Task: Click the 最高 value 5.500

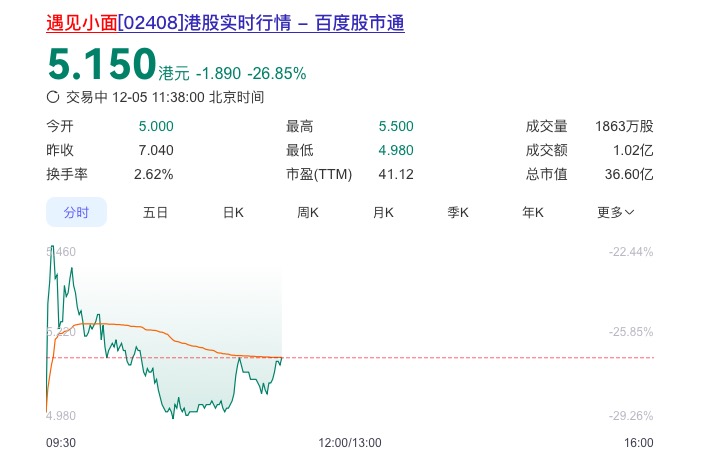Action: point(395,126)
